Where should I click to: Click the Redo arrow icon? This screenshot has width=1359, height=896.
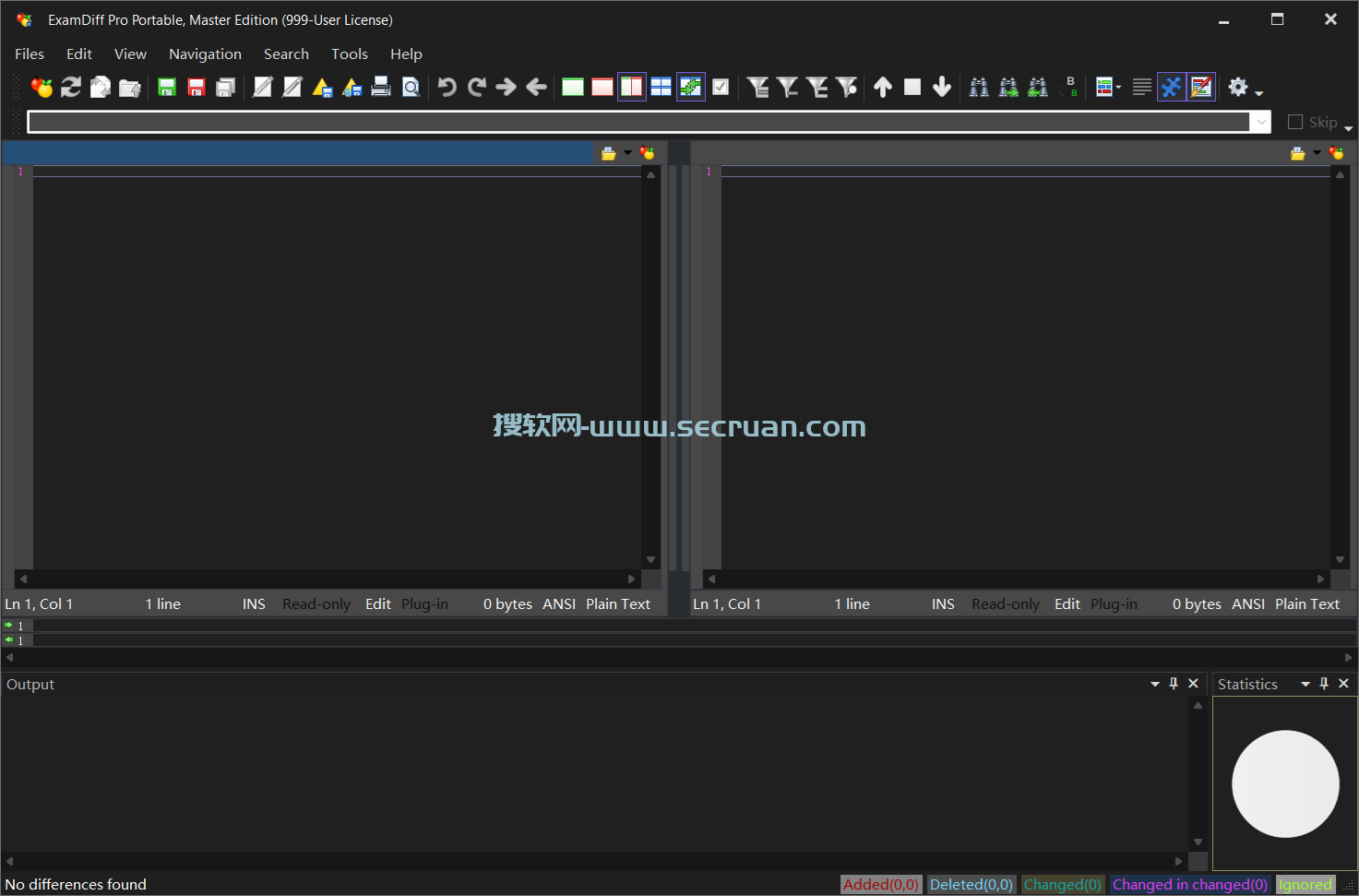coord(477,87)
